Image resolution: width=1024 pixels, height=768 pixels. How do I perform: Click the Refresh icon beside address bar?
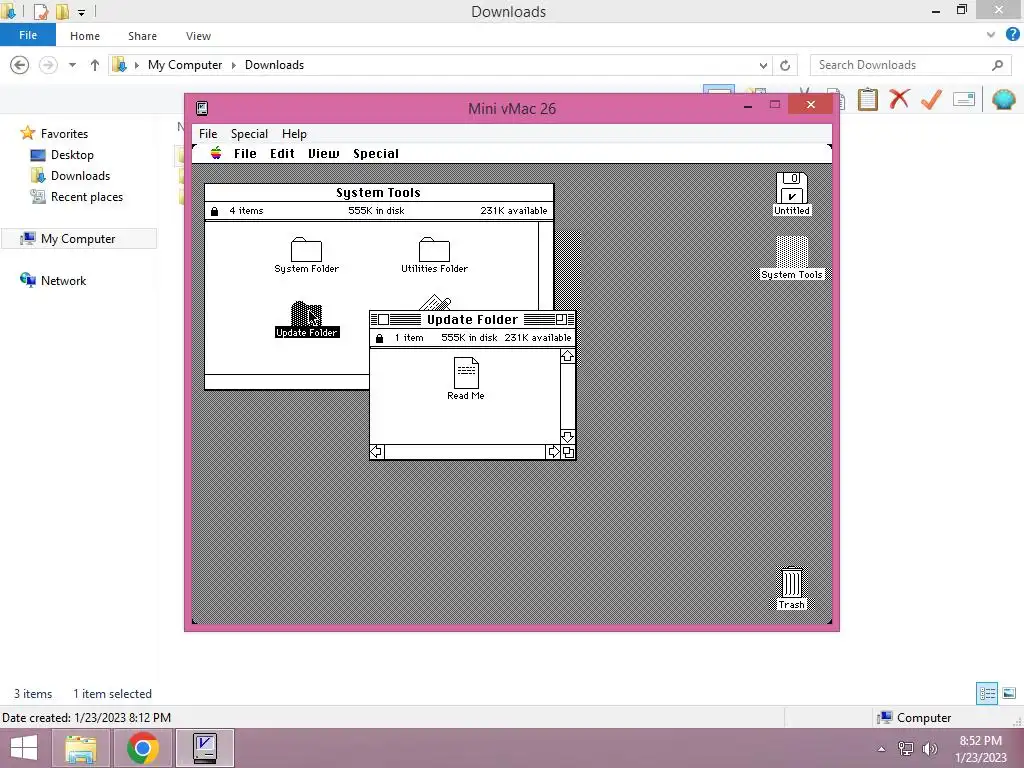click(x=785, y=65)
